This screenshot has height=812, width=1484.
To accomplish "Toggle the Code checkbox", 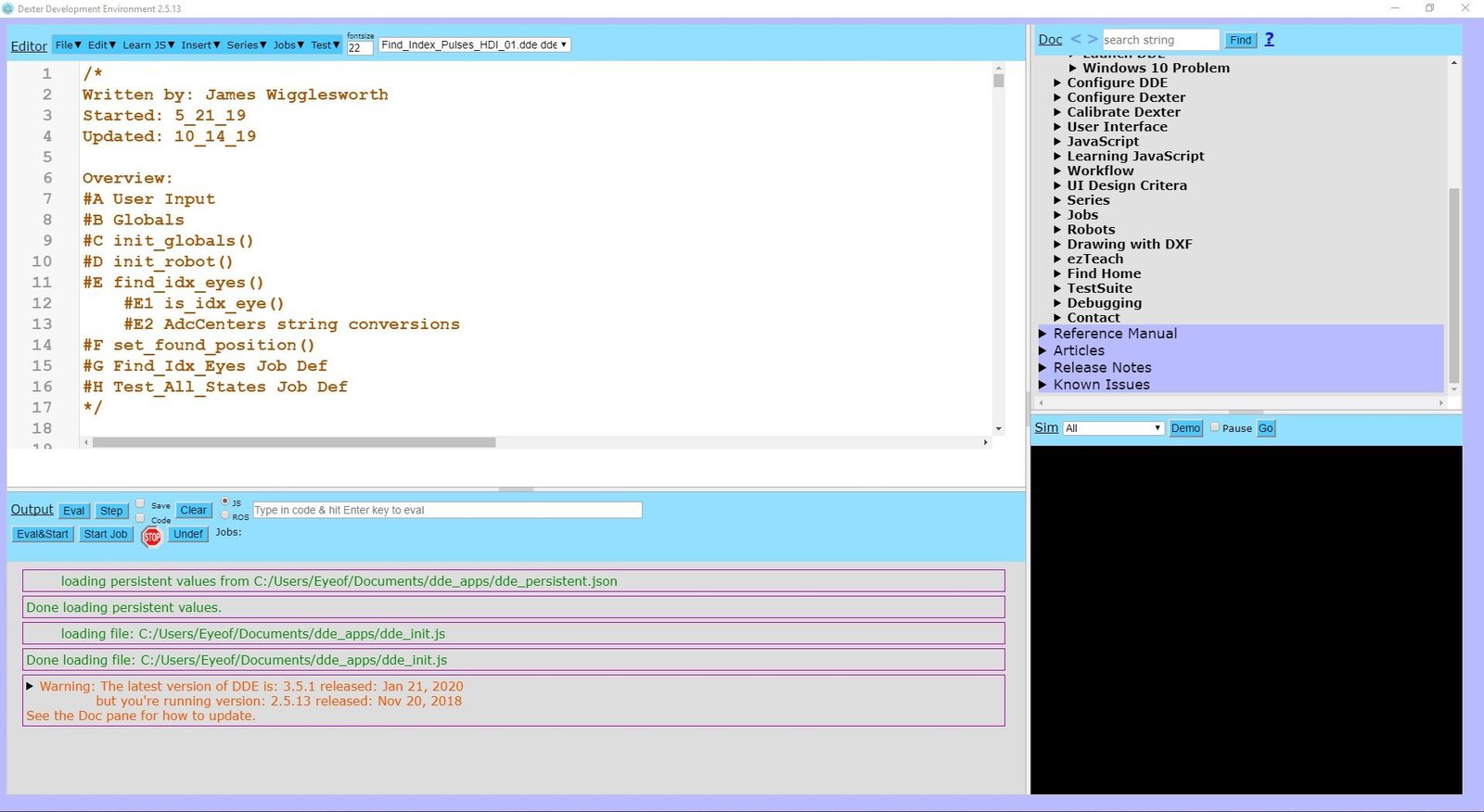I will (140, 518).
